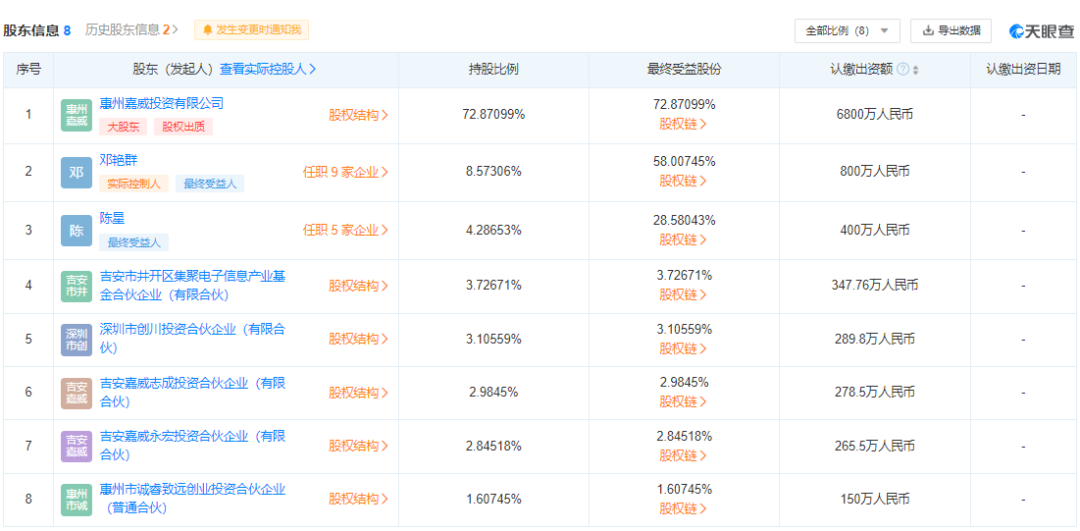Screen dimensions: 1080x531
Task: Switch to 历史股东信息 tab
Action: [x=132, y=30]
